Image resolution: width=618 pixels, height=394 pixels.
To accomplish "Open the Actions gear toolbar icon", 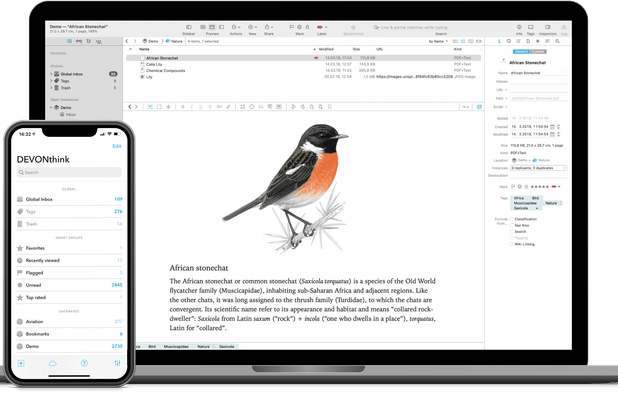I will pos(235,27).
